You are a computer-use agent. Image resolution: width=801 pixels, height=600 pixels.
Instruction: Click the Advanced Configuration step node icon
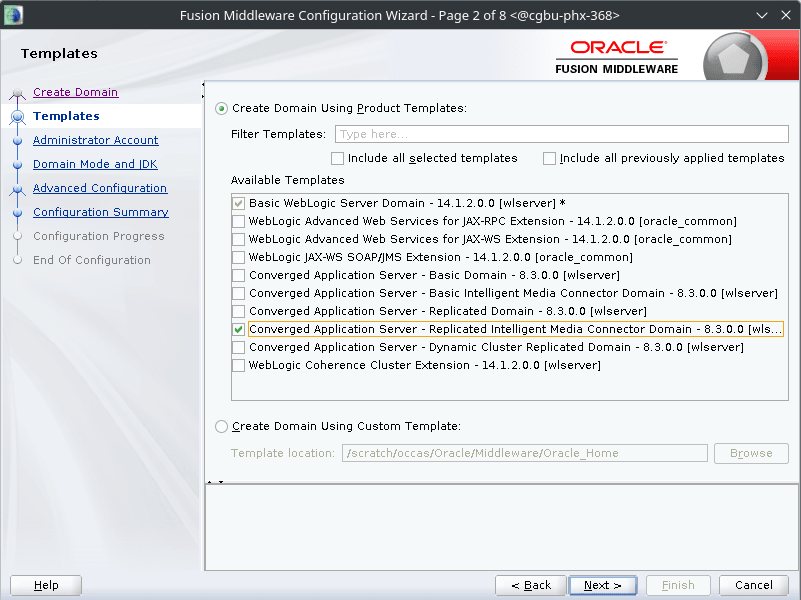click(x=18, y=189)
